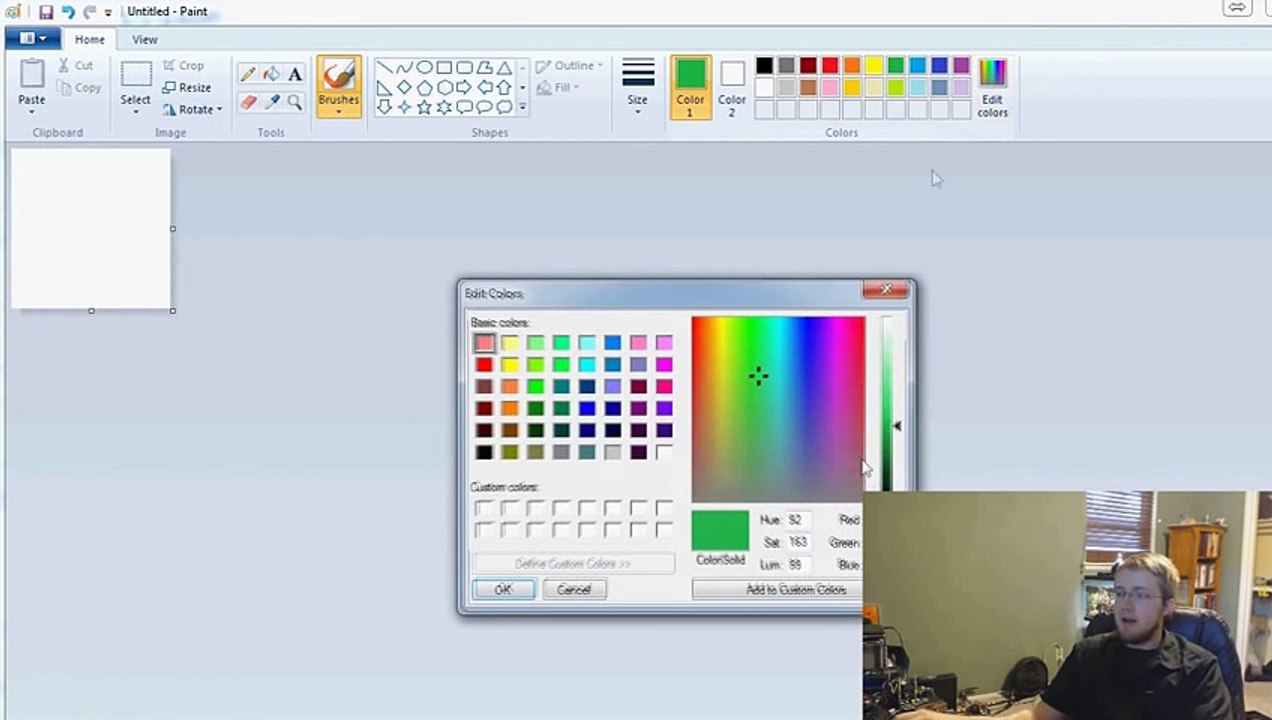Undo the last action in the title bar
The width and height of the screenshot is (1272, 720).
68,12
